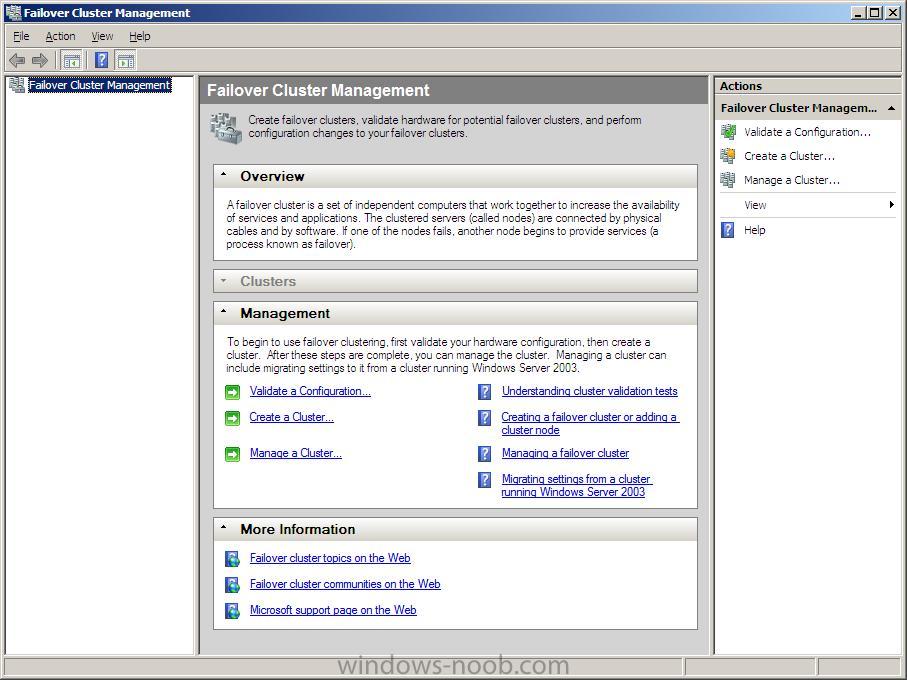
Task: Open the View menu in the menu bar
Action: pos(102,36)
